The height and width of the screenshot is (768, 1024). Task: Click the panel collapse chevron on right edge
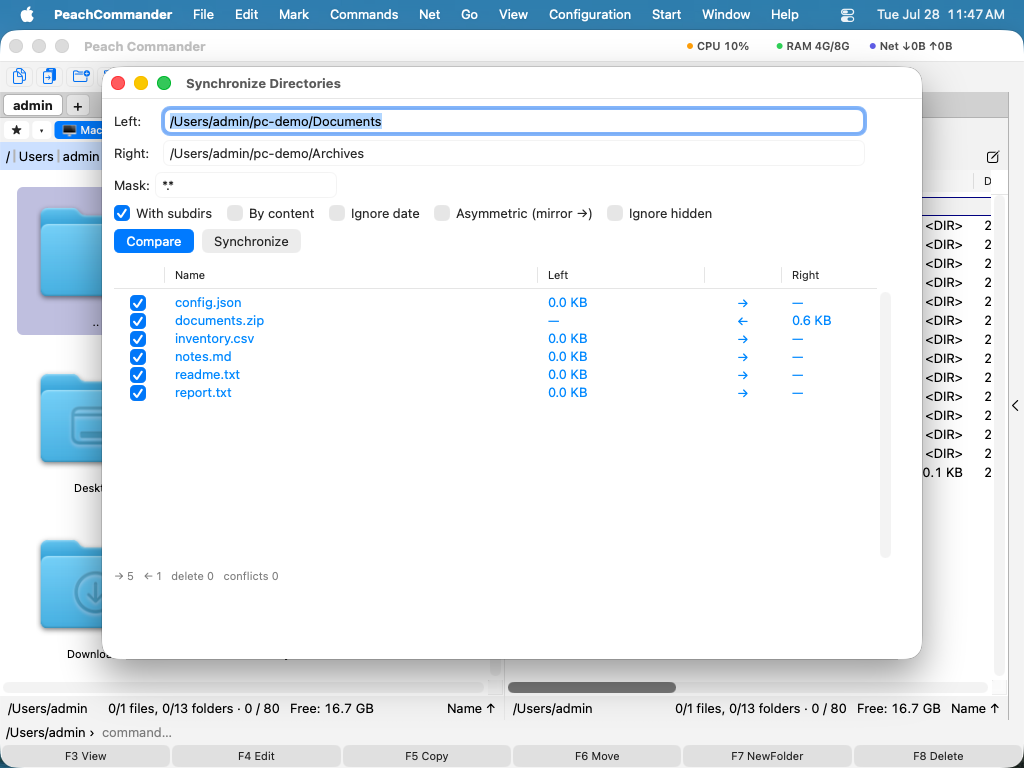coord(1016,406)
